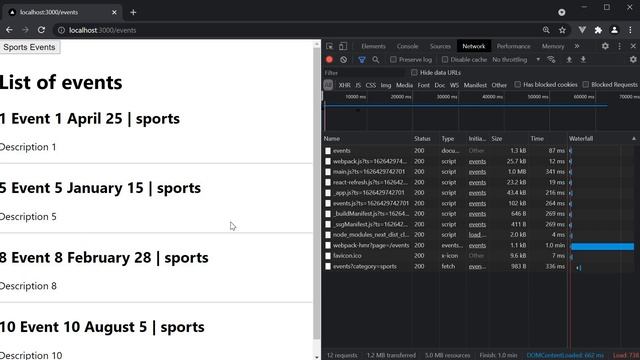The height and width of the screenshot is (360, 640).
Task: Switch to the Sources tab
Action: click(x=440, y=46)
